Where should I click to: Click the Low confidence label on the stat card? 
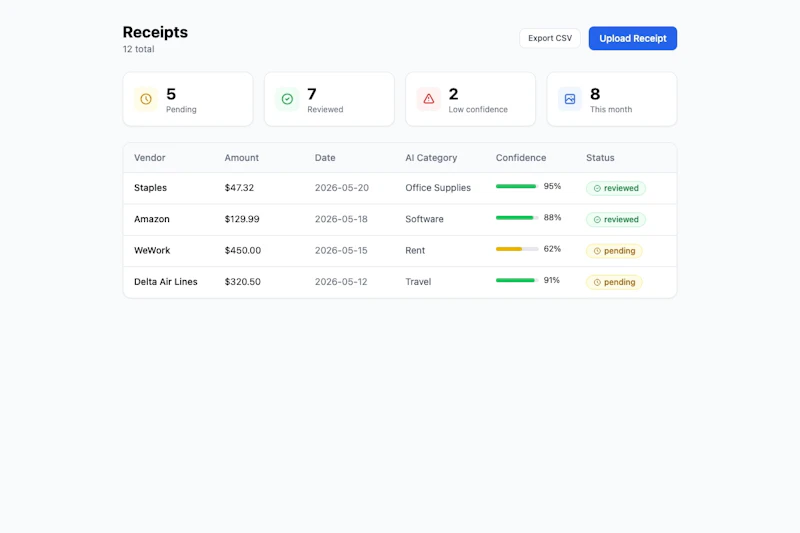478,109
